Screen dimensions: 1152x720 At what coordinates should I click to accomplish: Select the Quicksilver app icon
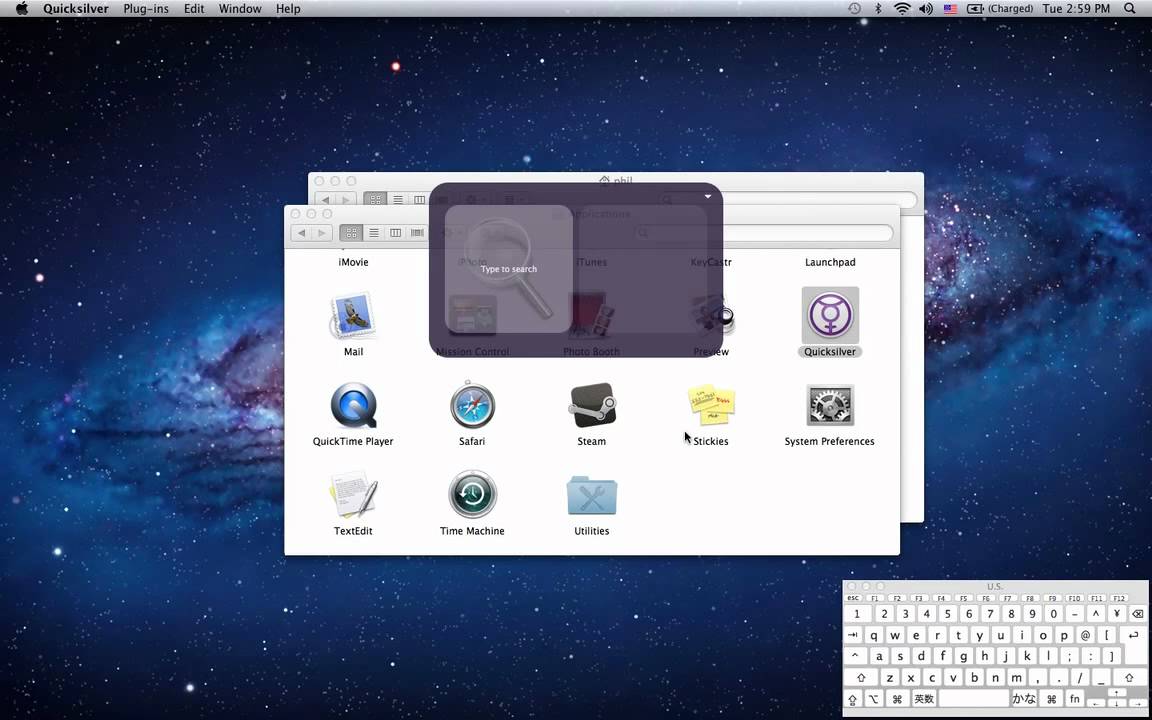point(829,316)
